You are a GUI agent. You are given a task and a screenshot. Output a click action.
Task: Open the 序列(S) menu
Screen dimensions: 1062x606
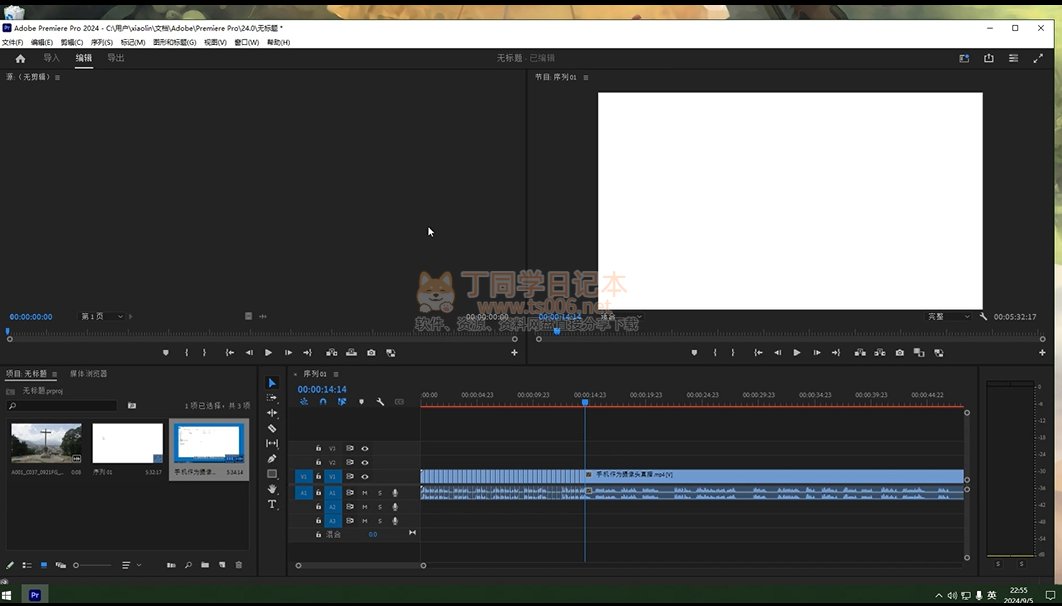[x=101, y=43]
